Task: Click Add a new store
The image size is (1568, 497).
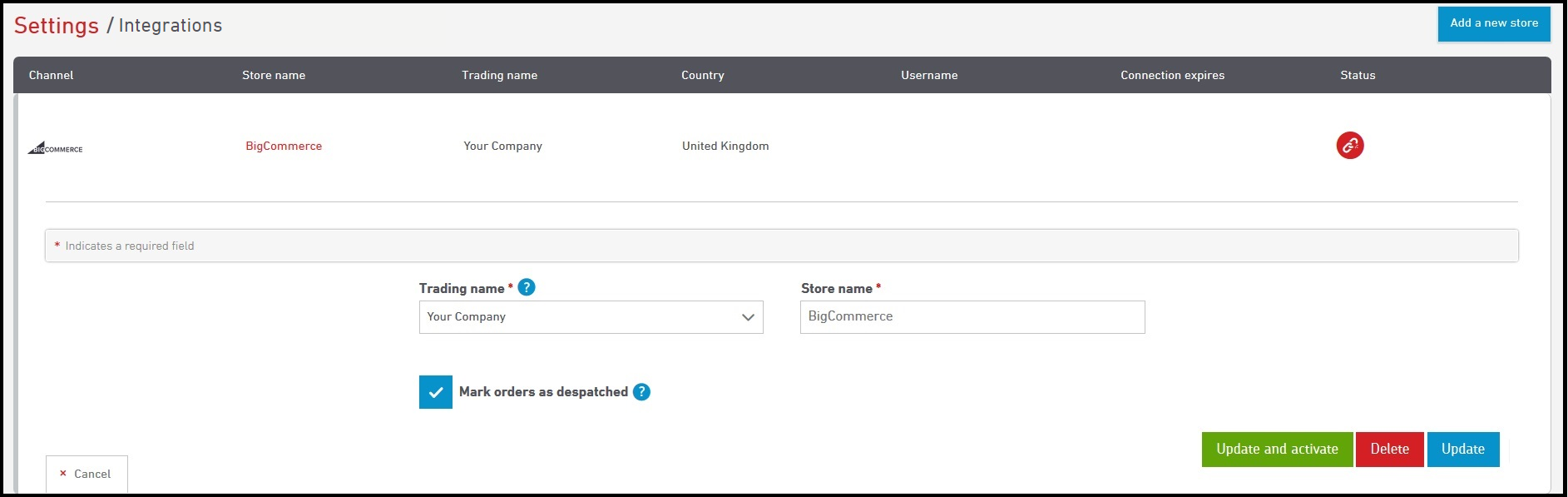Action: (x=1493, y=23)
